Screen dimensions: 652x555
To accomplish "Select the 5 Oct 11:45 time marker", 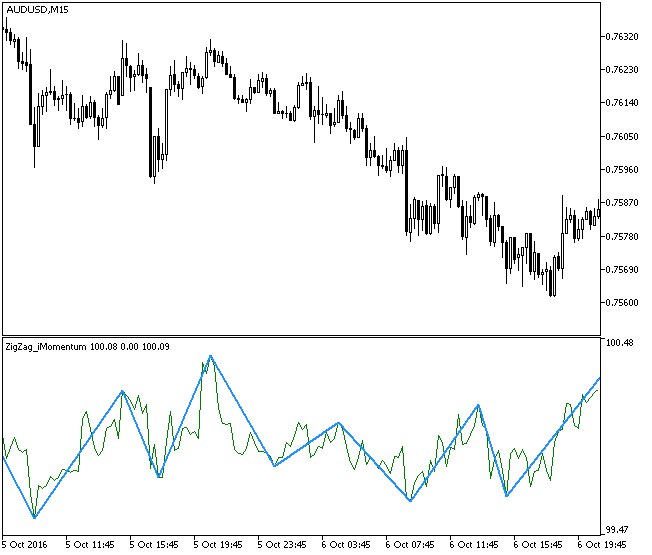I will pos(90,545).
